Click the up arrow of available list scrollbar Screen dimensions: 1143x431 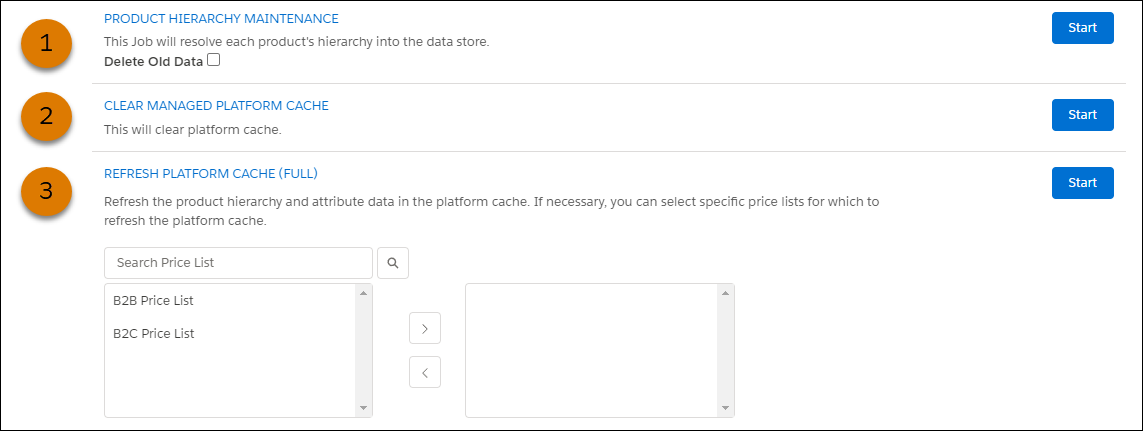[x=364, y=293]
